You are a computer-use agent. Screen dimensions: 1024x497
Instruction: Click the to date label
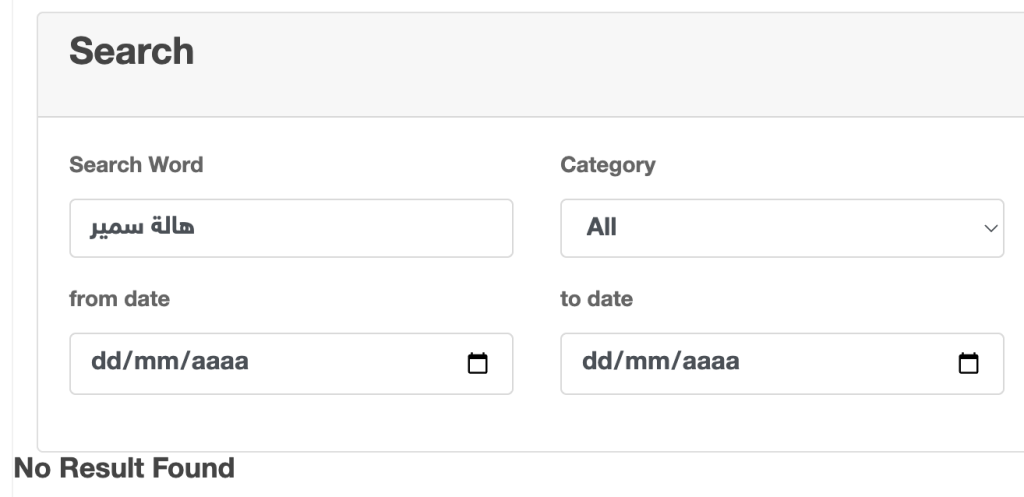click(596, 299)
